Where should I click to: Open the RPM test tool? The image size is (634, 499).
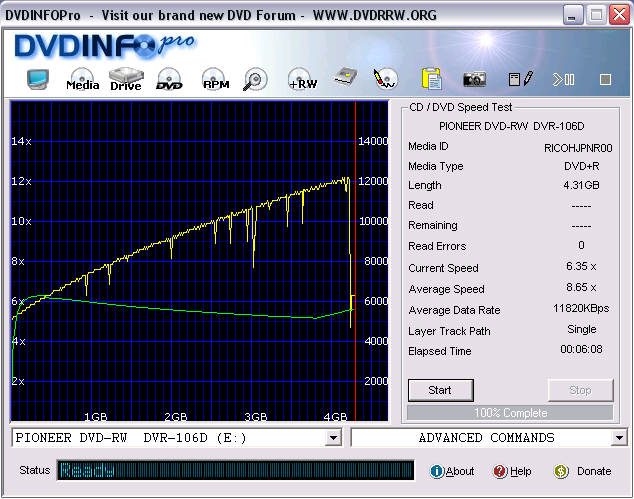[216, 79]
